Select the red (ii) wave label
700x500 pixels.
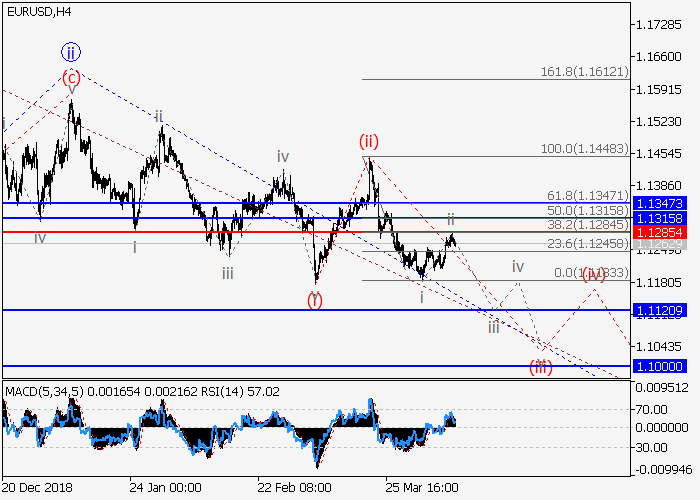click(368, 142)
